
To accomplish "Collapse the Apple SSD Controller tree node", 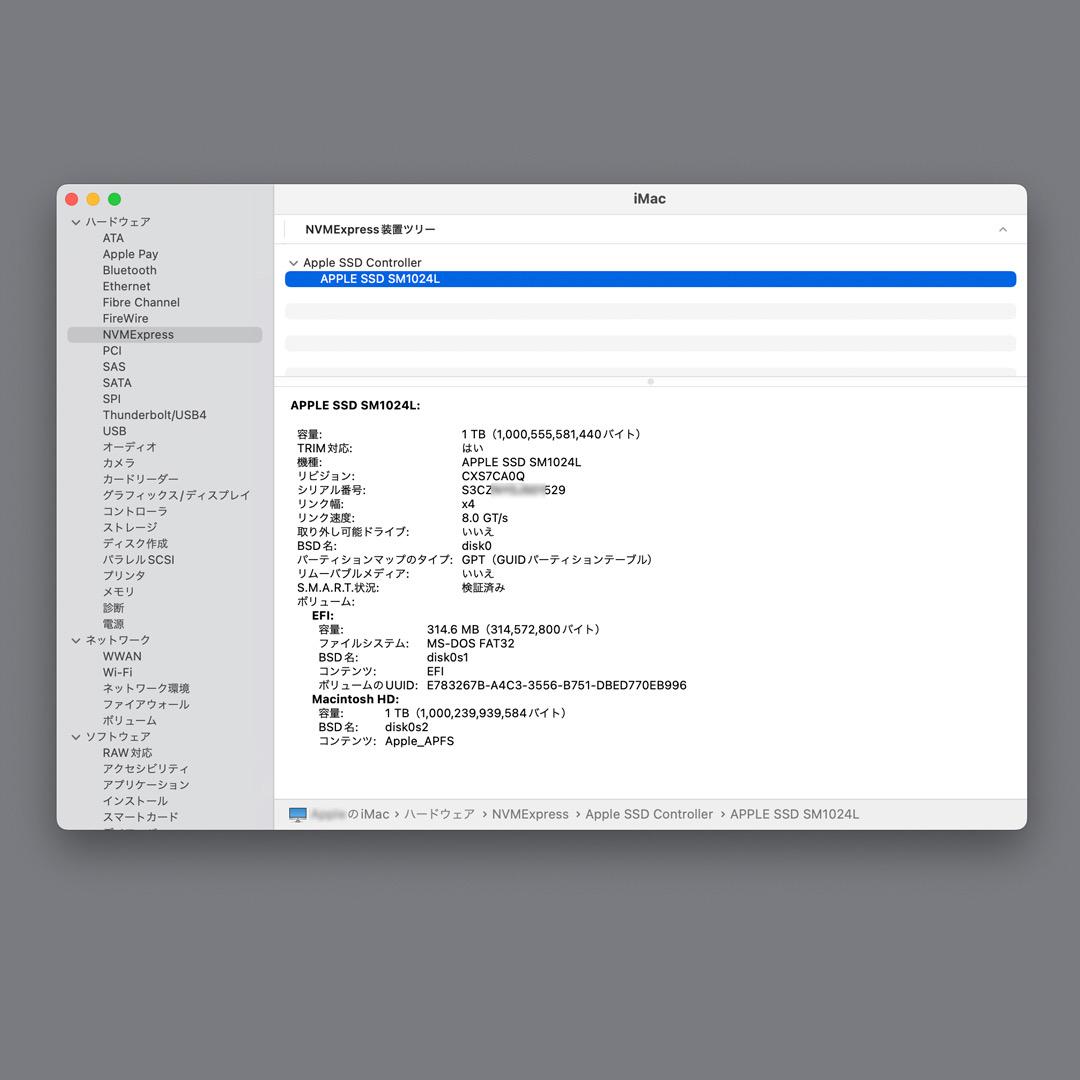I will coord(293,263).
